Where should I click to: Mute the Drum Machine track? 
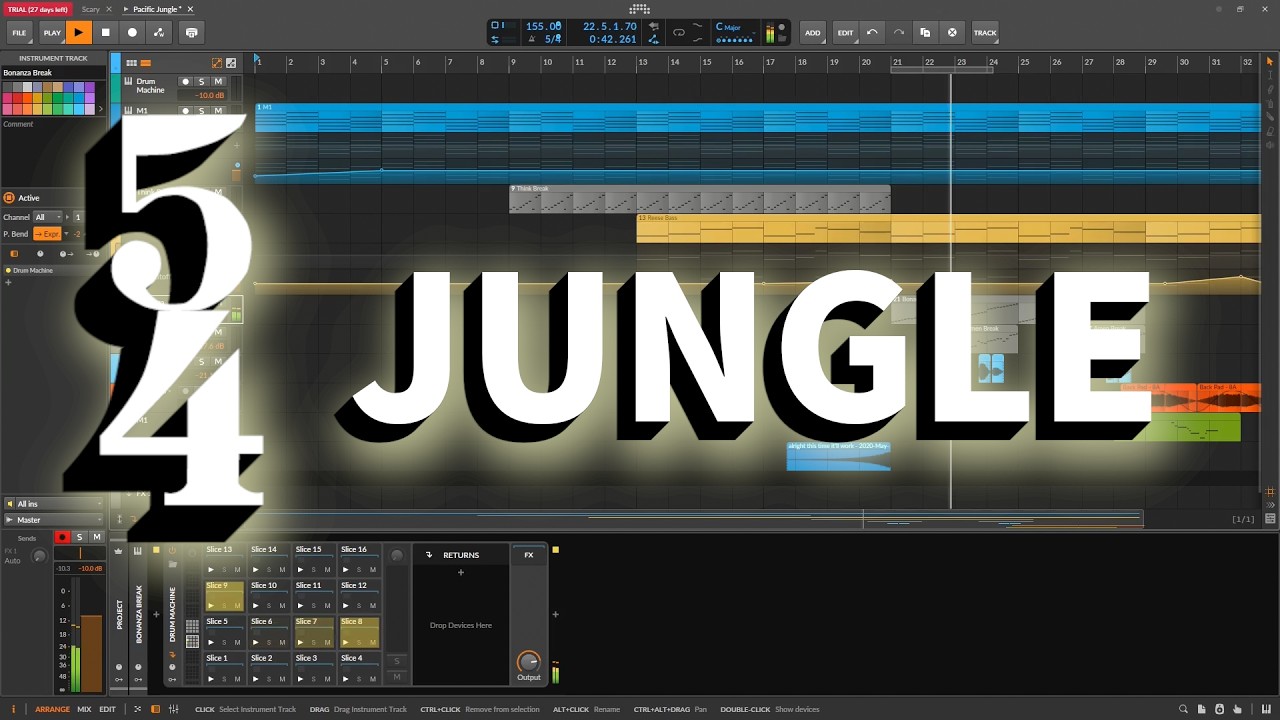pyautogui.click(x=218, y=81)
